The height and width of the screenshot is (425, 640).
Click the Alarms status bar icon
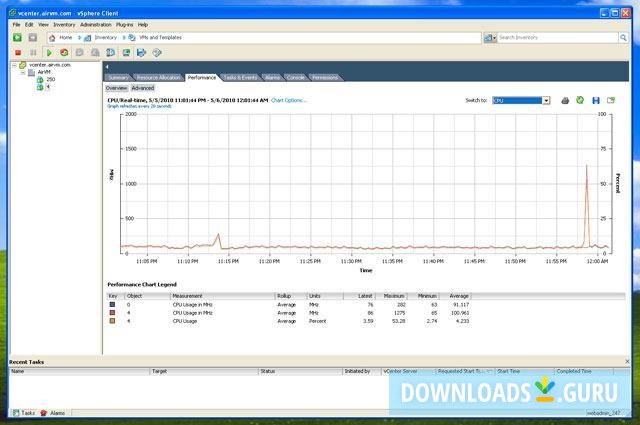pos(44,413)
